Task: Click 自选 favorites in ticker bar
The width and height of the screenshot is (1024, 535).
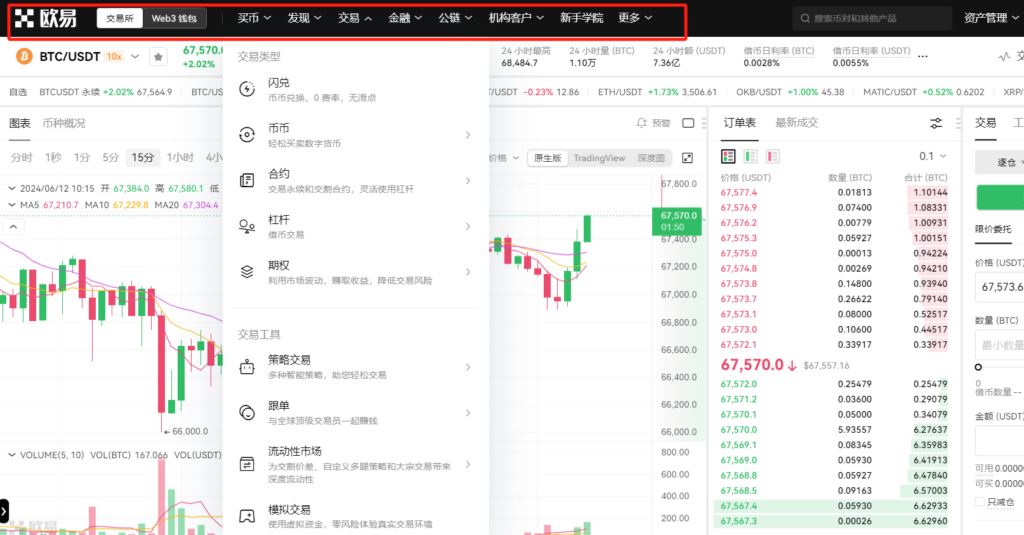Action: (18, 92)
